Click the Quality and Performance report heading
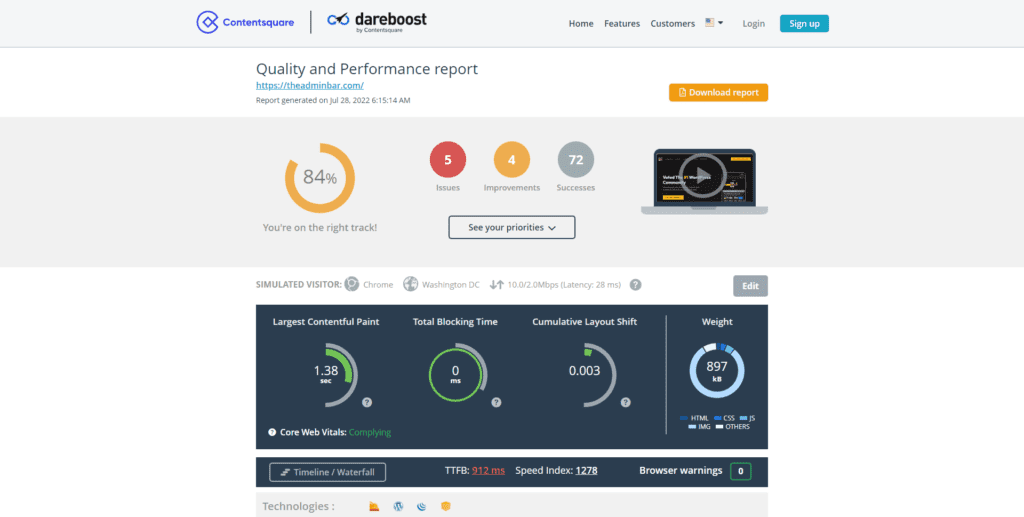 point(367,69)
